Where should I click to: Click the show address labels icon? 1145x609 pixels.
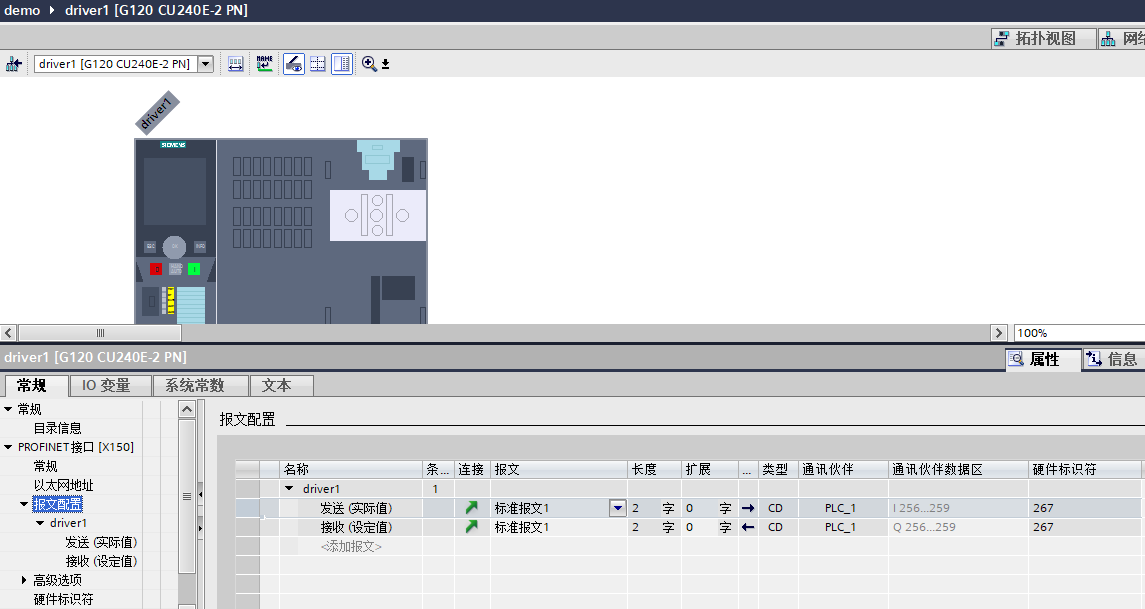tap(235, 64)
